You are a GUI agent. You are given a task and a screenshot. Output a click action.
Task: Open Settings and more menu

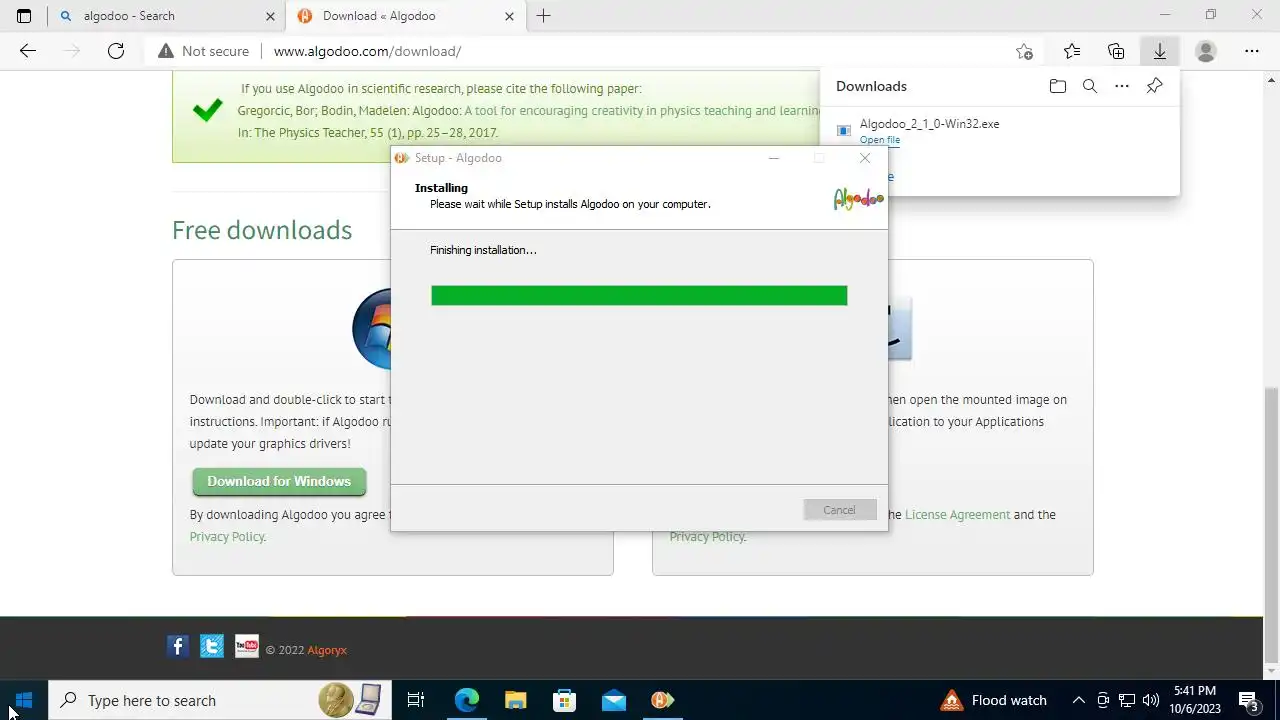(1252, 51)
